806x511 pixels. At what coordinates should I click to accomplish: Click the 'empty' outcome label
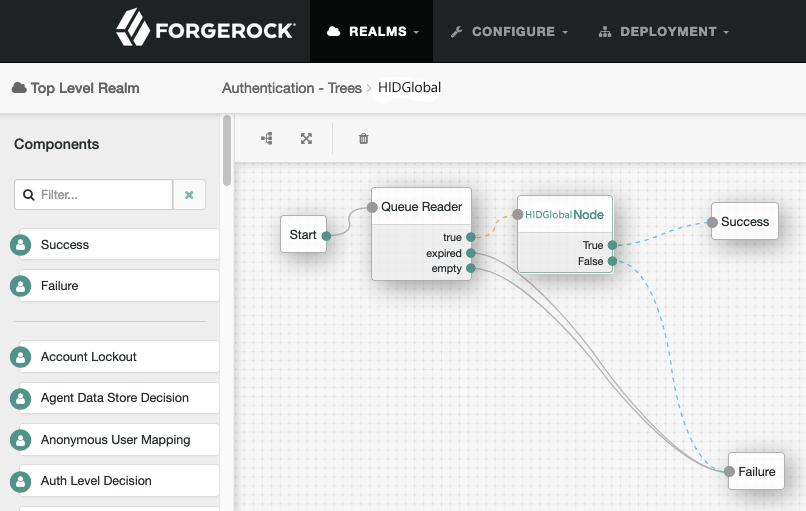[446, 268]
